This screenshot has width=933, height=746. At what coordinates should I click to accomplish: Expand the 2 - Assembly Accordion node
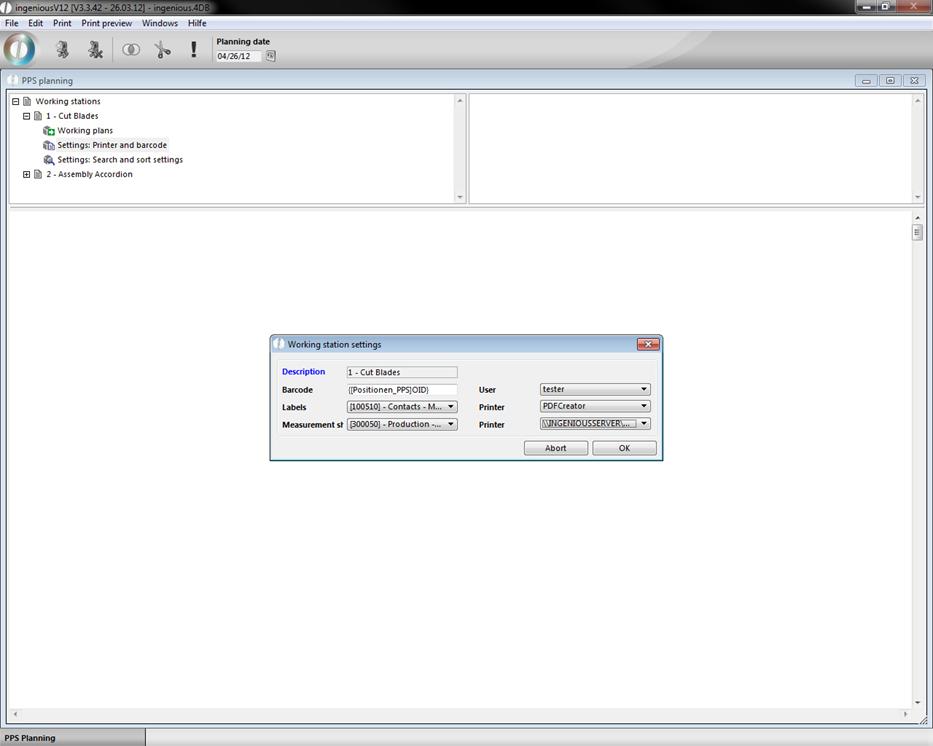[x=27, y=174]
